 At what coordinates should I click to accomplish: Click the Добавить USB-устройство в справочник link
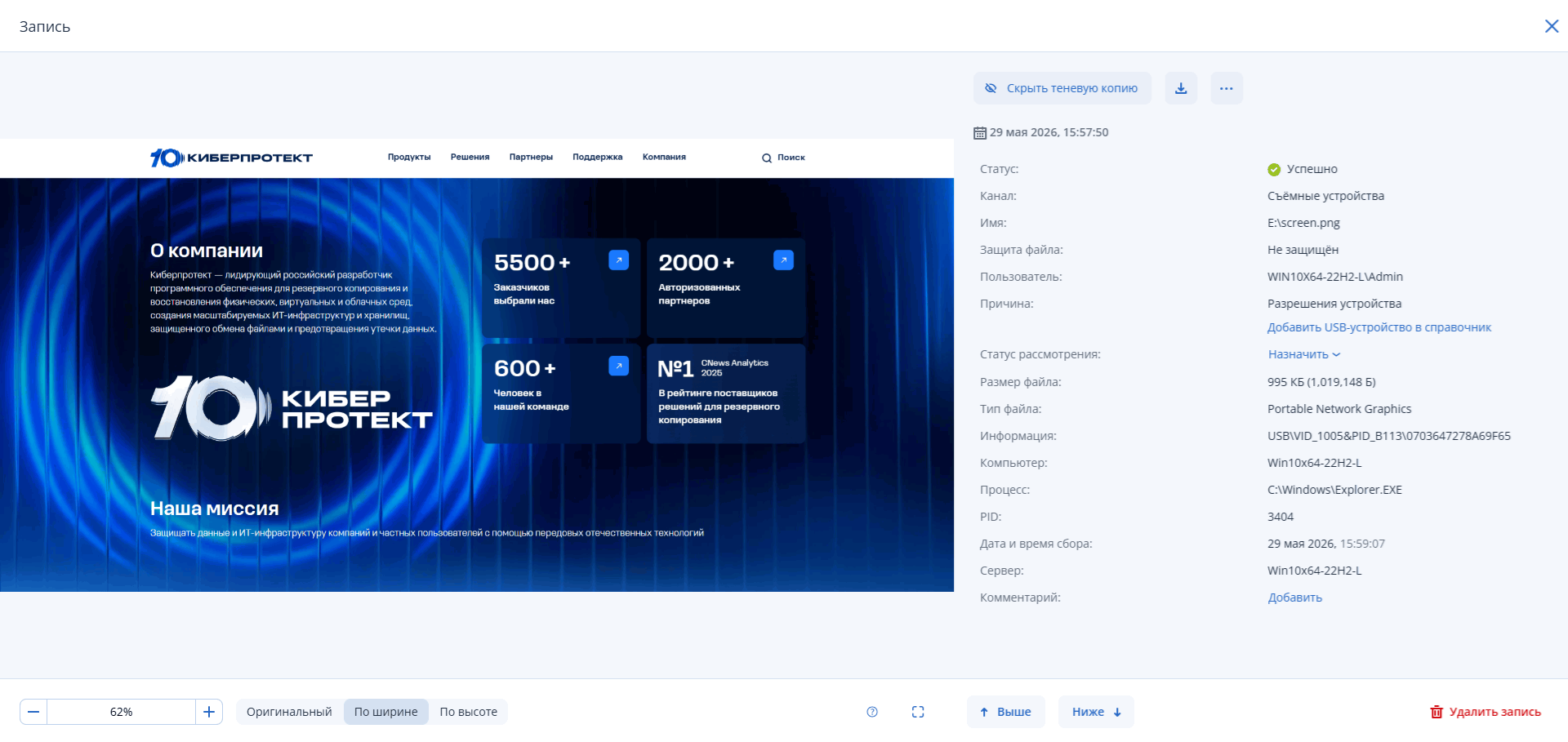[x=1379, y=327]
